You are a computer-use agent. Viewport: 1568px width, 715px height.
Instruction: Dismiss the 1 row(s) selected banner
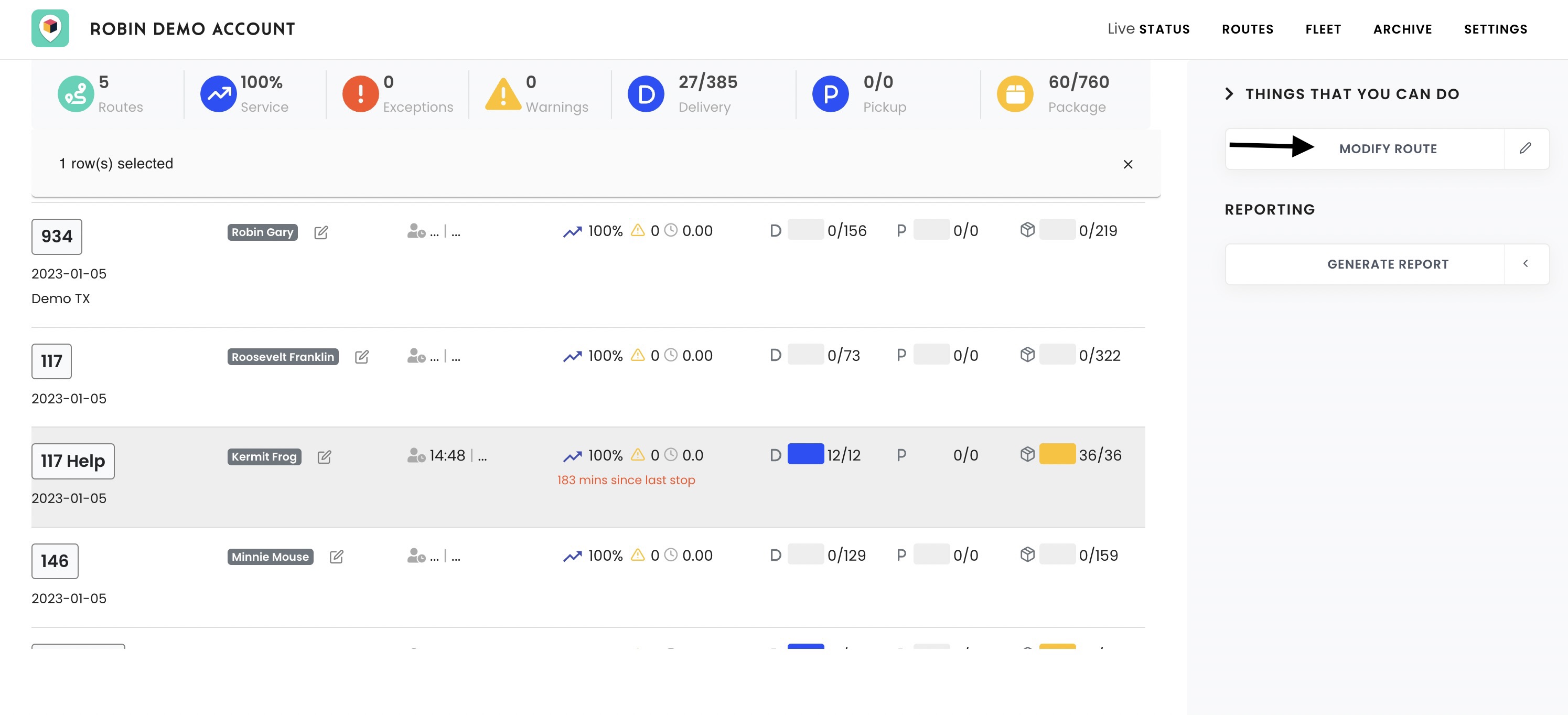tap(1128, 164)
